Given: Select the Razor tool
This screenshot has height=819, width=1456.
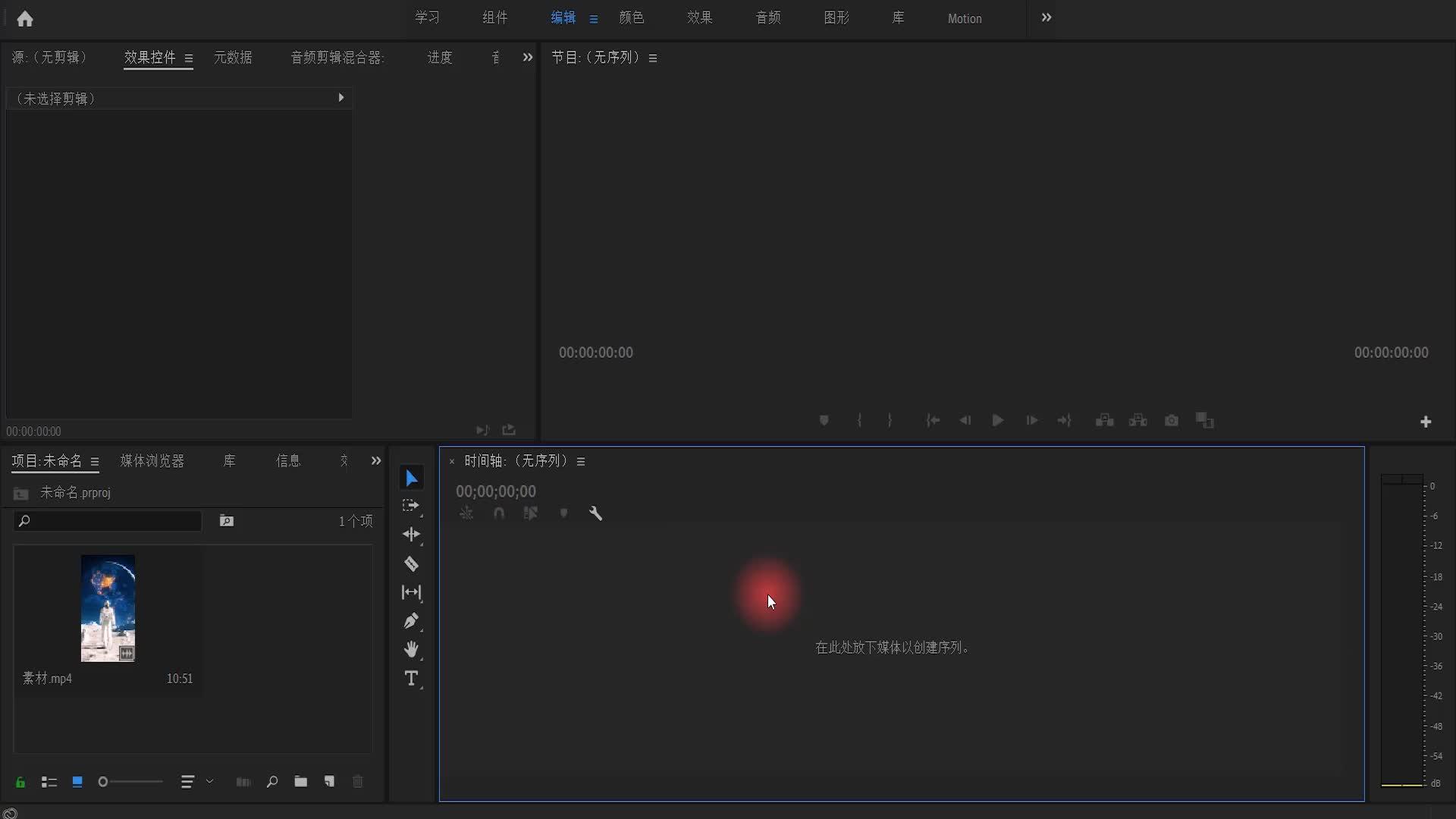Looking at the screenshot, I should coord(411,563).
